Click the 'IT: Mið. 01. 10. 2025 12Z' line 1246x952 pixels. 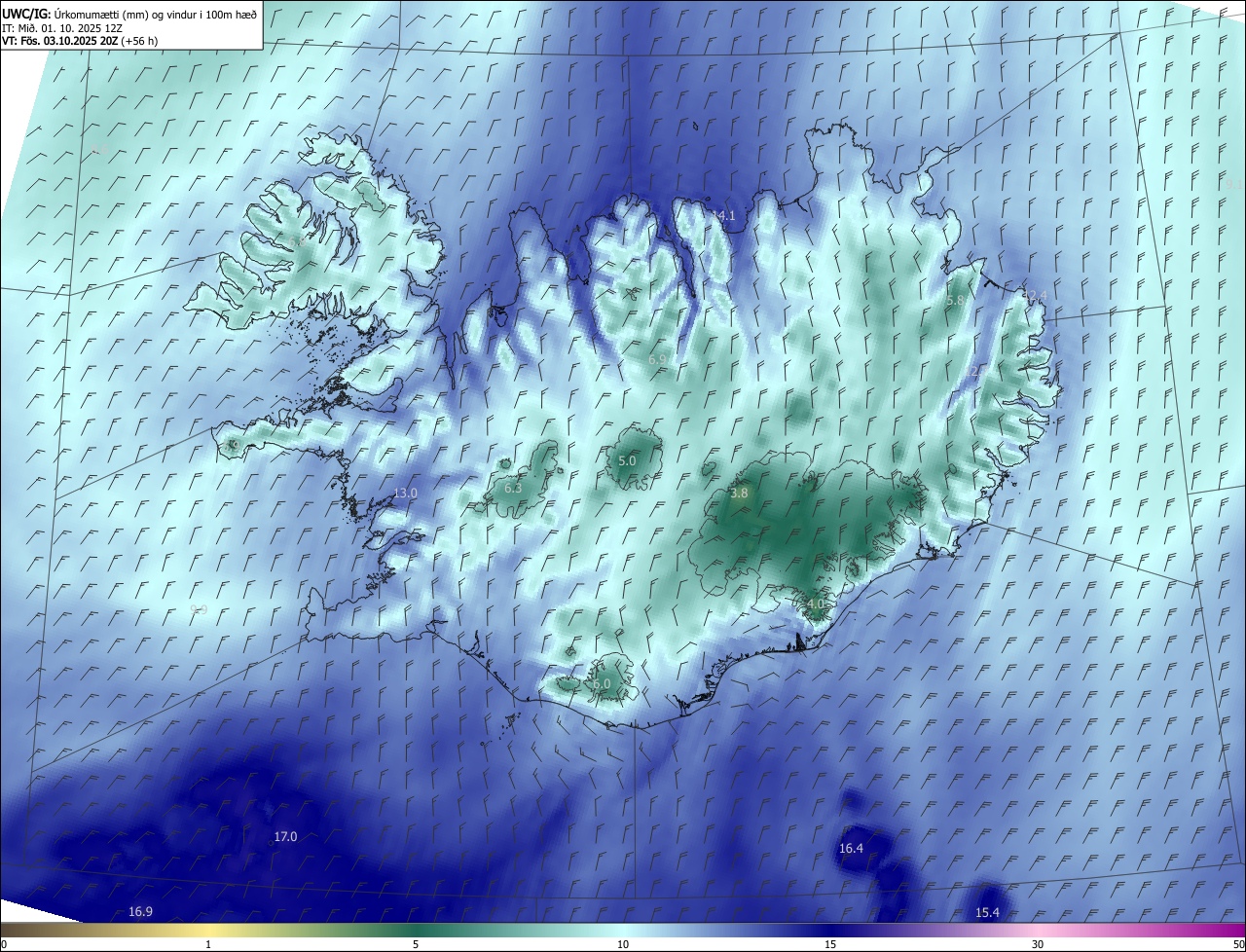tap(62, 27)
